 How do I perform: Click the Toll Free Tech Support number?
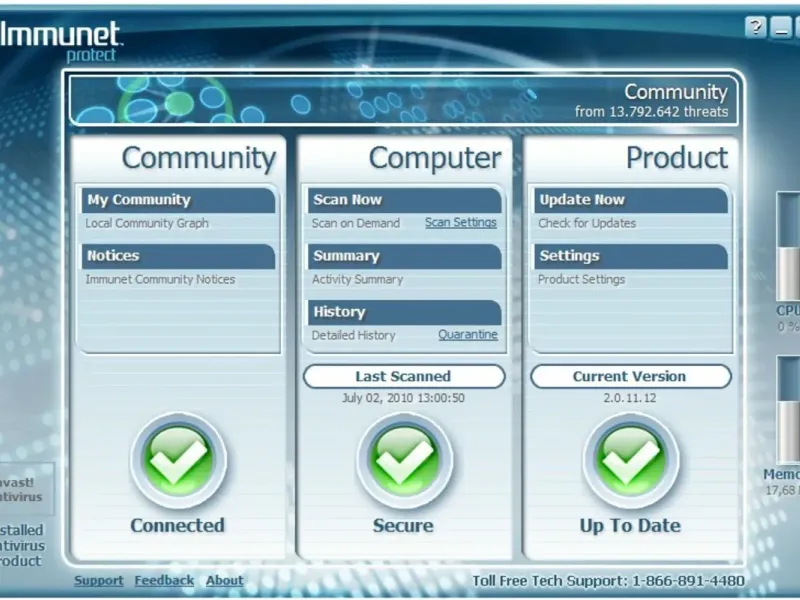pos(608,581)
